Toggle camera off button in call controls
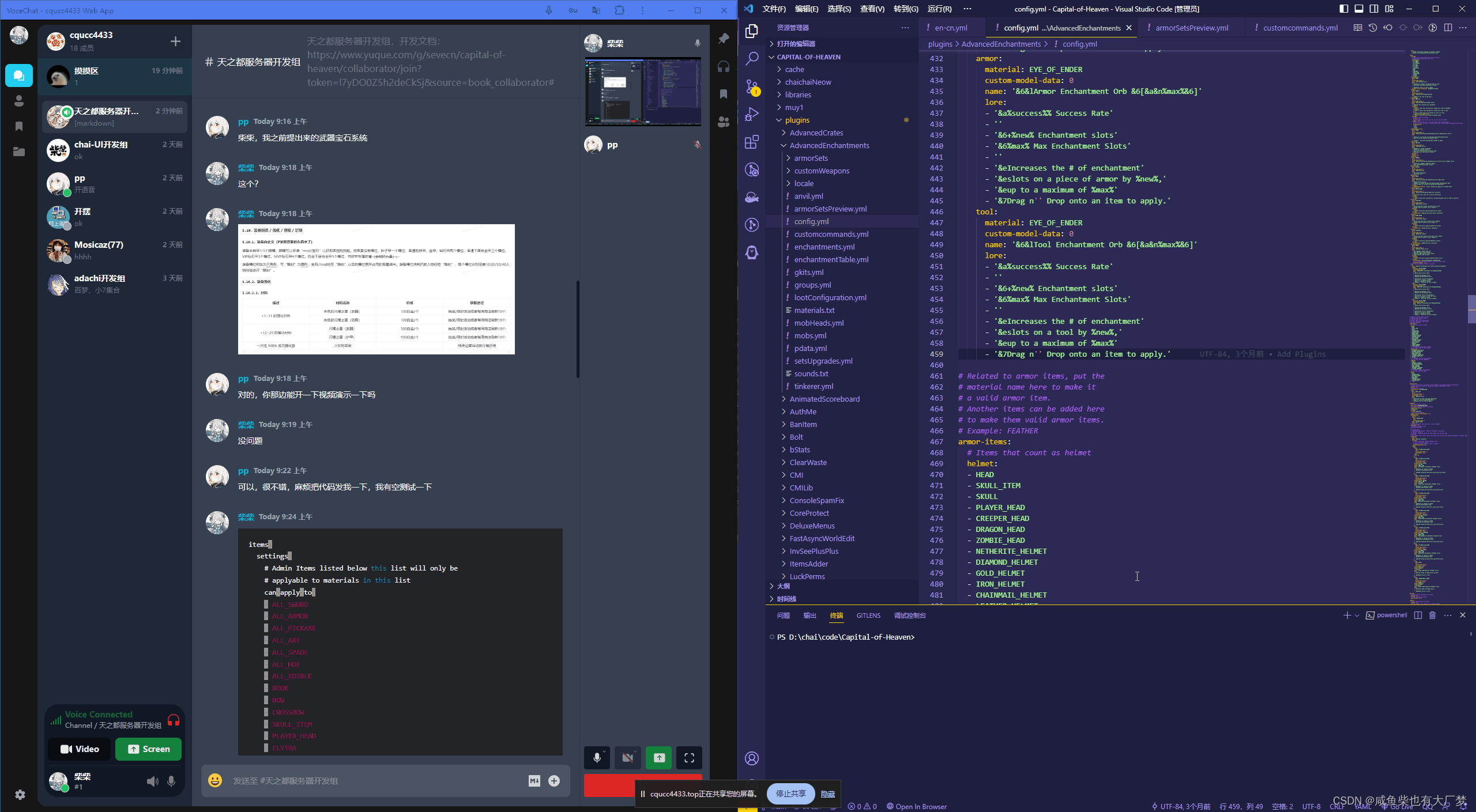Image resolution: width=1476 pixels, height=812 pixels. pos(628,758)
